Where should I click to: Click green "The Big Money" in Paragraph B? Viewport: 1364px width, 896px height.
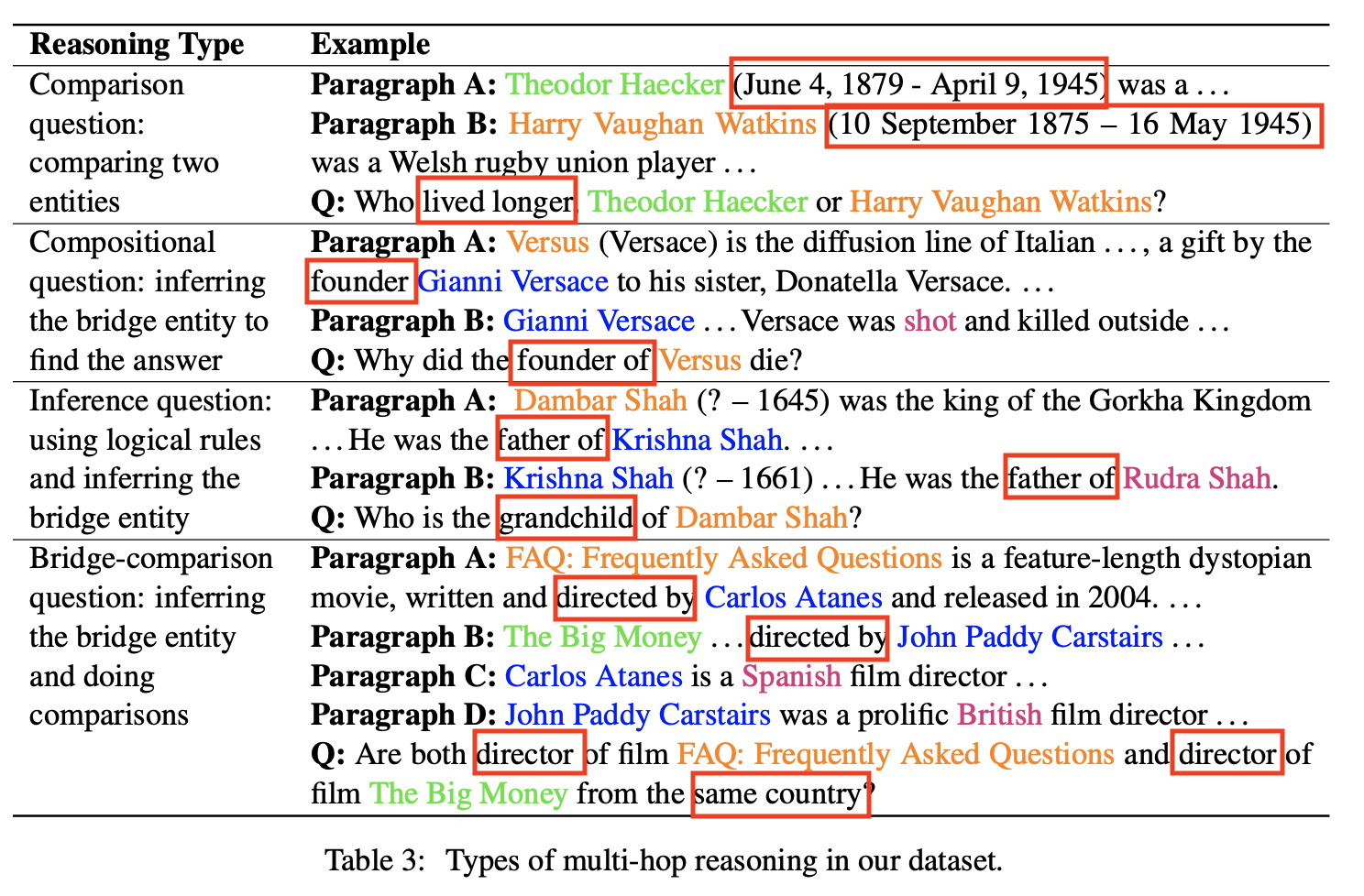point(602,637)
